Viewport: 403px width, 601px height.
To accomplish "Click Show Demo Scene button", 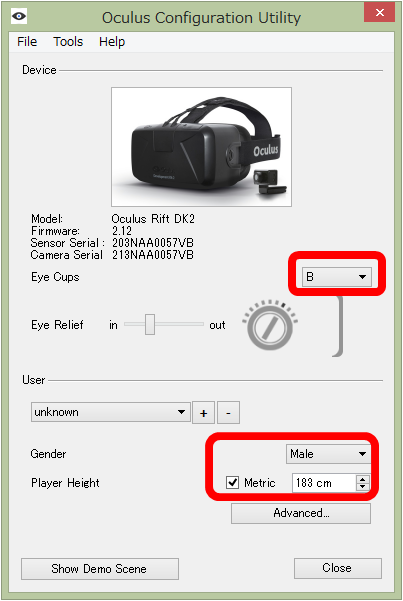I will [x=100, y=569].
